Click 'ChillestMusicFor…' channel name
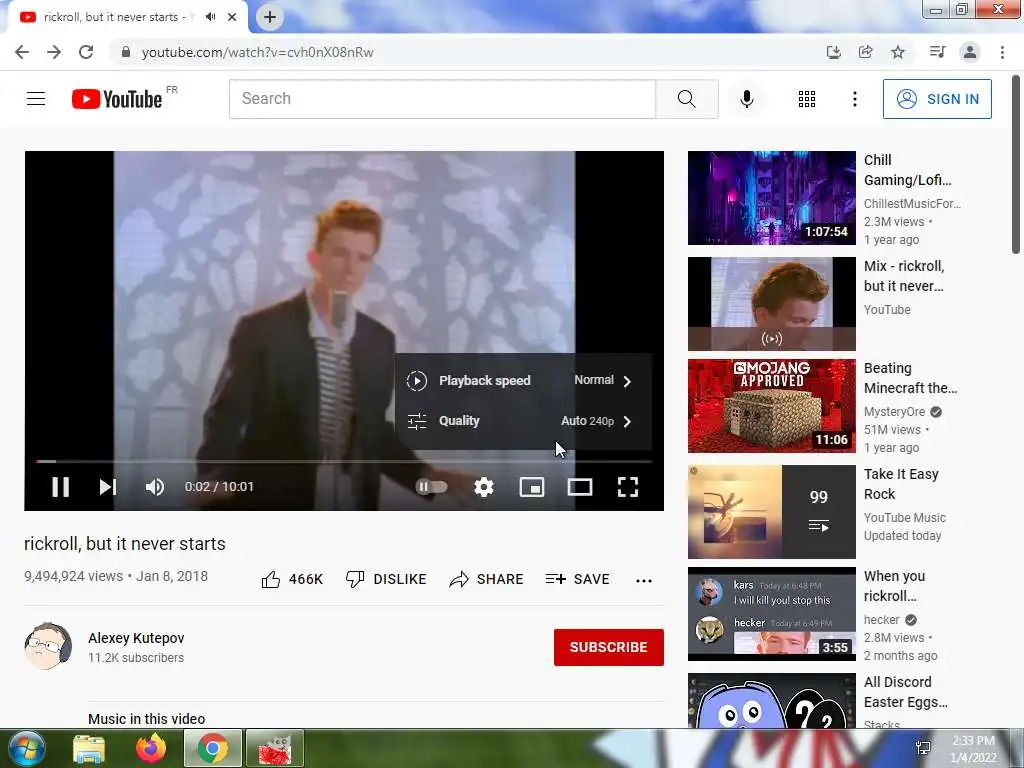This screenshot has width=1024, height=768. [x=912, y=204]
